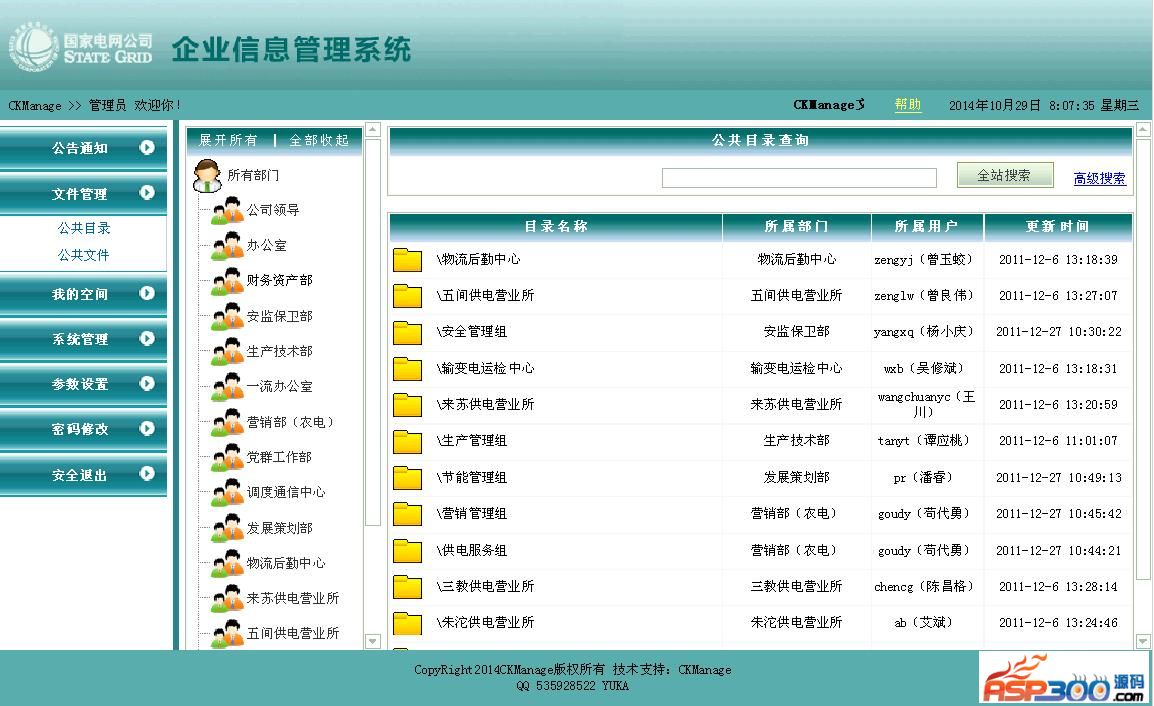Open the 公共文件 submenu item
Image resolution: width=1154 pixels, height=706 pixels.
[84, 255]
